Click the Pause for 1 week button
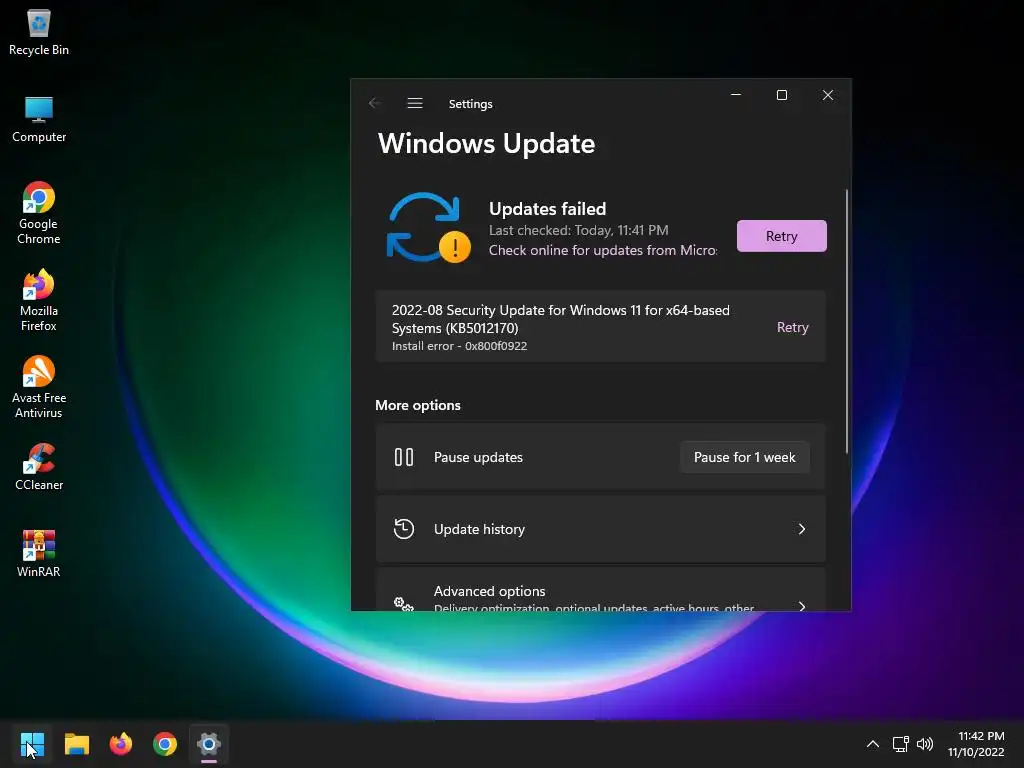Screen dimensions: 1024x768 [744, 457]
